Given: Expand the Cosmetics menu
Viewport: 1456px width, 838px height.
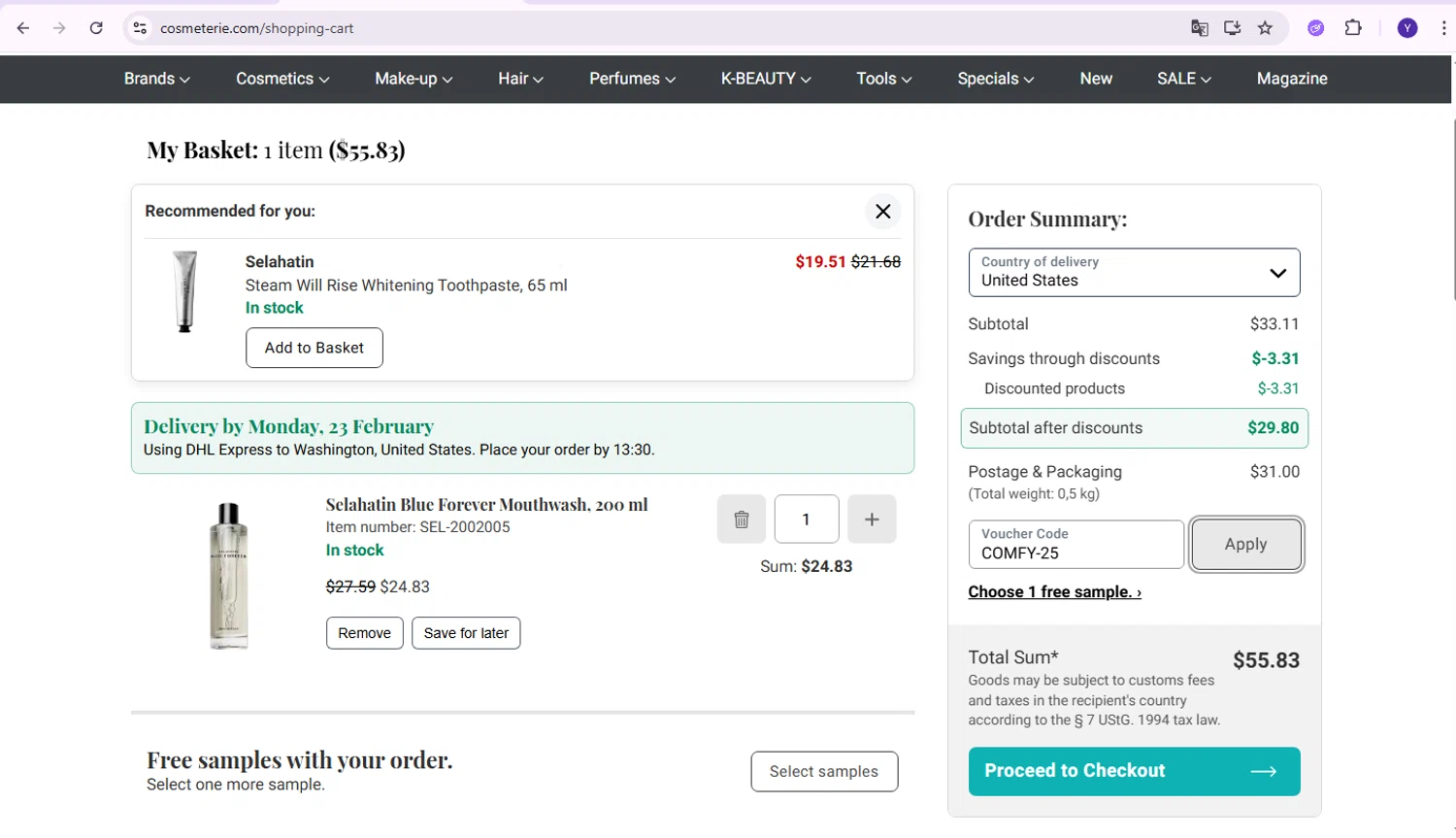Looking at the screenshot, I should point(282,79).
